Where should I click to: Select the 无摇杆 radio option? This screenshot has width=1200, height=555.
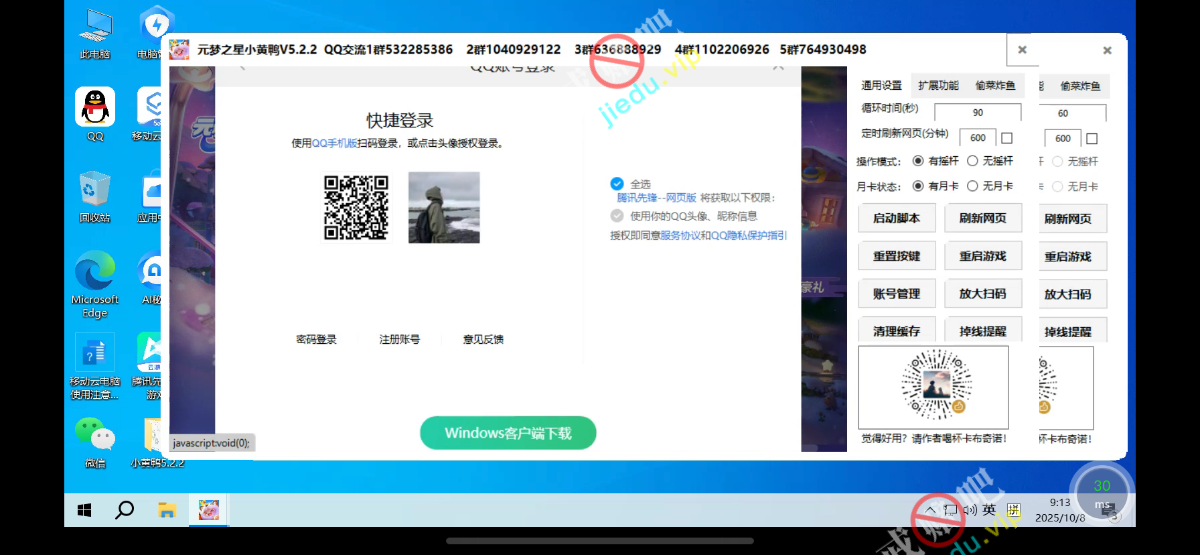[972, 161]
